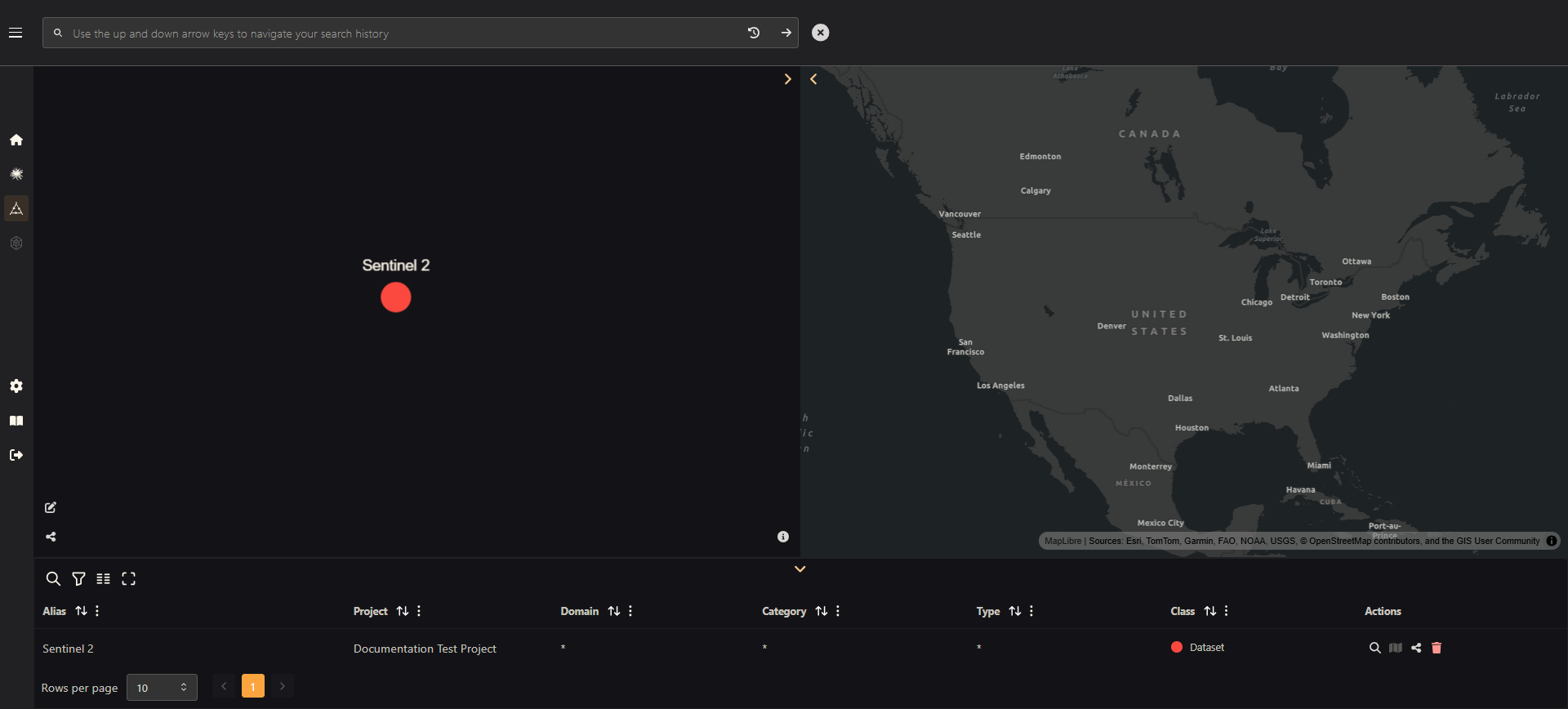
Task: Clear search with X button
Action: [821, 33]
